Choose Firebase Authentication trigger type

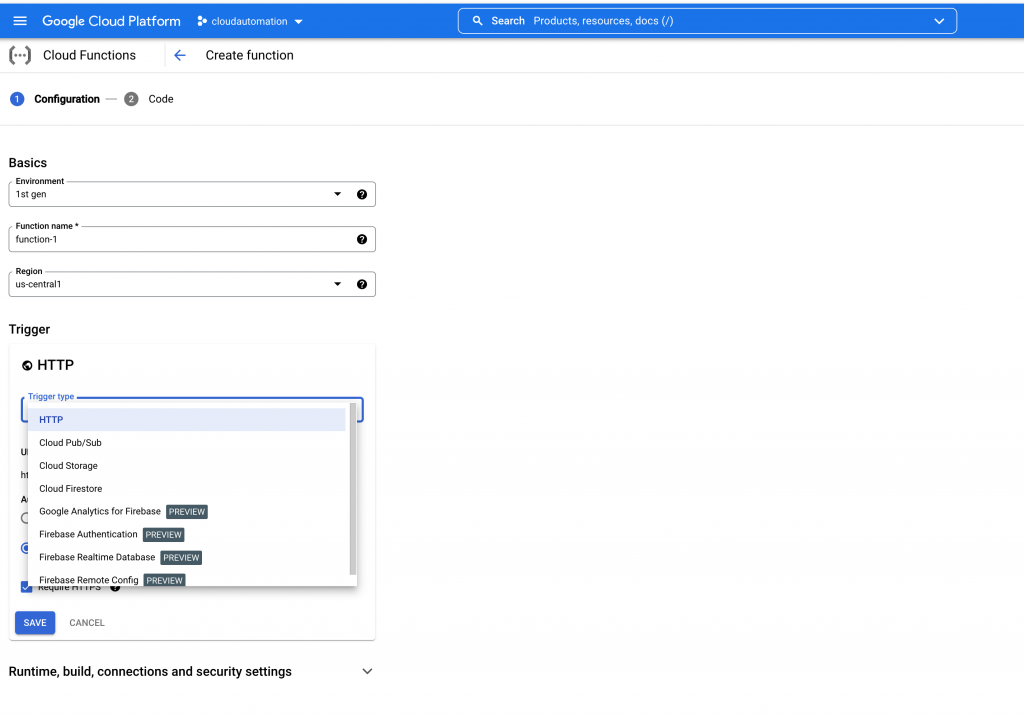(x=187, y=534)
